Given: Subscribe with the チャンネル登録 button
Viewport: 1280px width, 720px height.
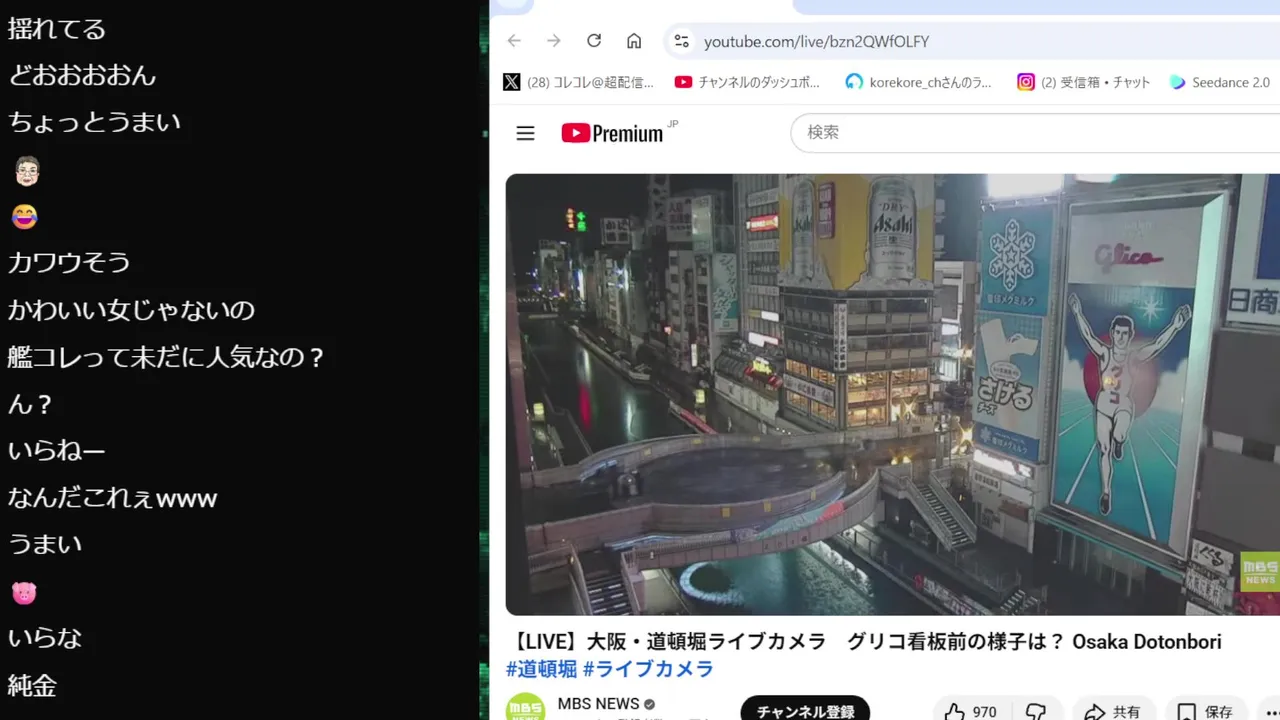Looking at the screenshot, I should coord(805,710).
